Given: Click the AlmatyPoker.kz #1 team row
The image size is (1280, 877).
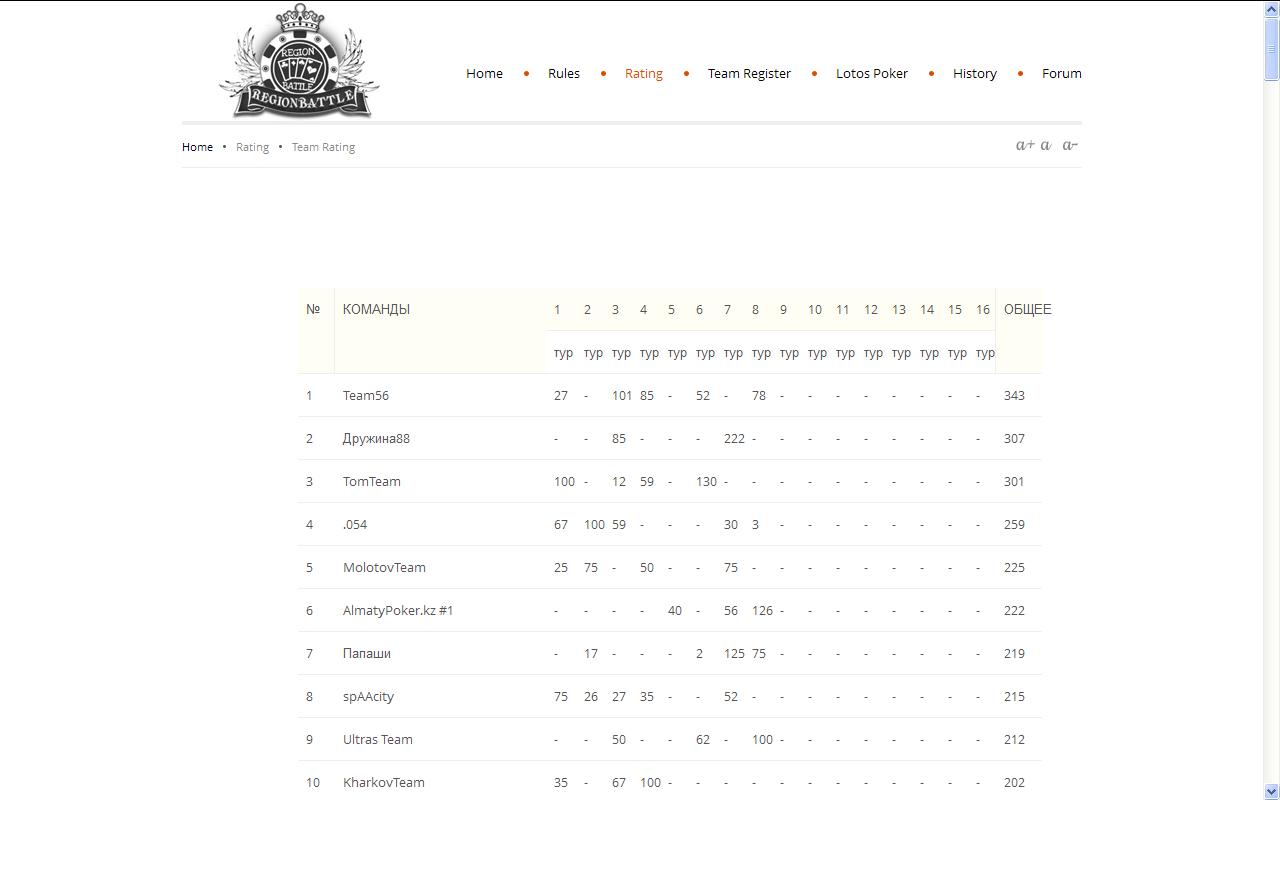Looking at the screenshot, I should (398, 611).
